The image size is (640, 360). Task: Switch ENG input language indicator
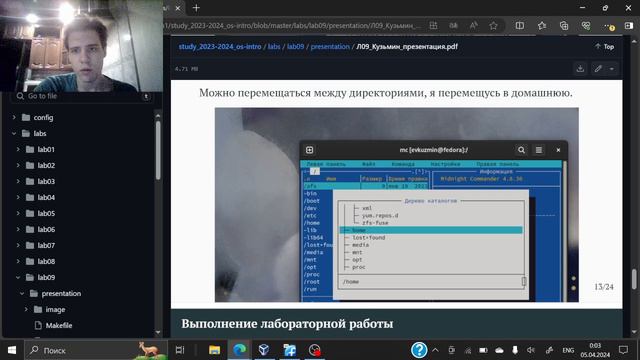pos(568,350)
